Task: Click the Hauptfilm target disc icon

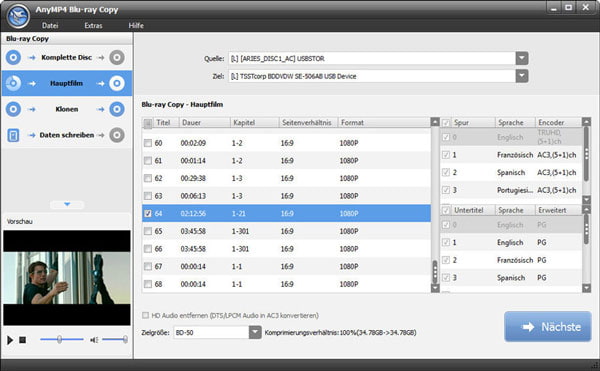Action: tap(117, 83)
